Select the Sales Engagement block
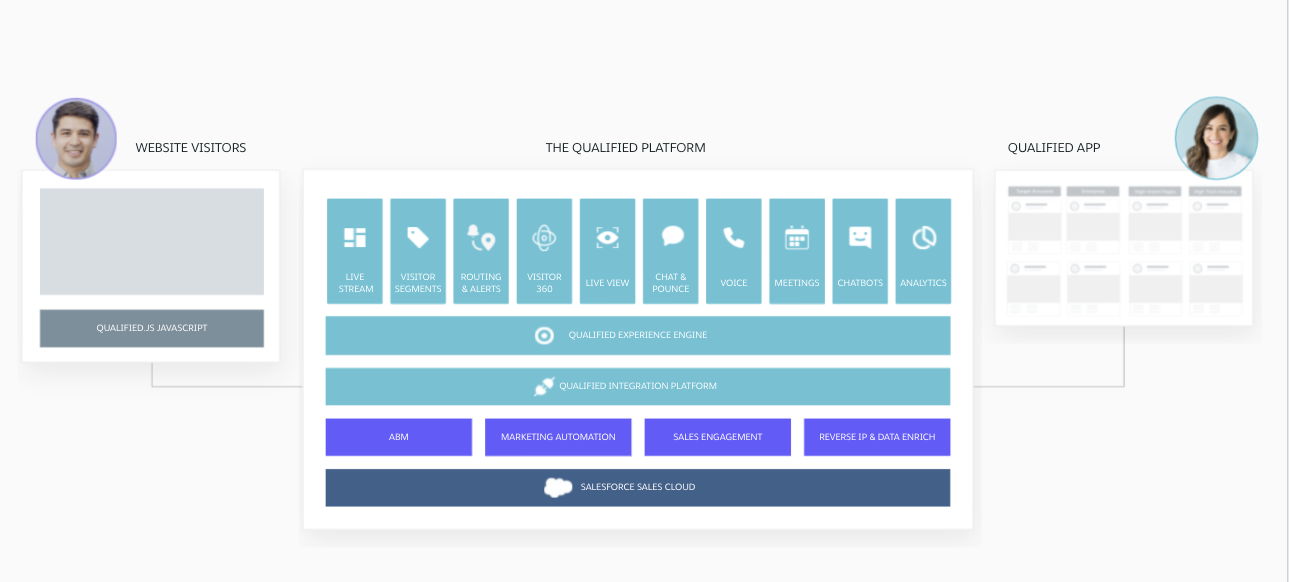The width and height of the screenshot is (1289, 582). pos(718,437)
